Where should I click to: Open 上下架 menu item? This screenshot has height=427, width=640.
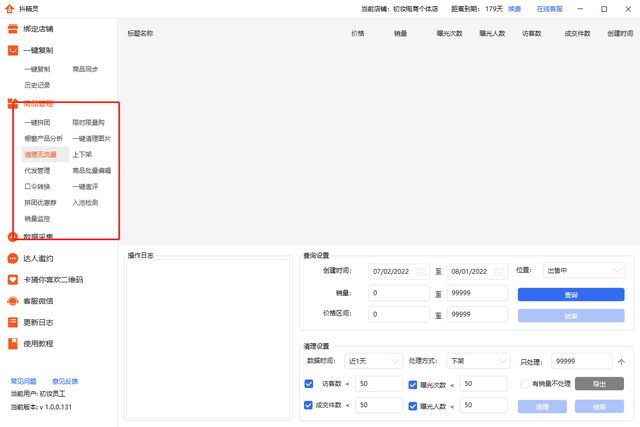(x=82, y=154)
